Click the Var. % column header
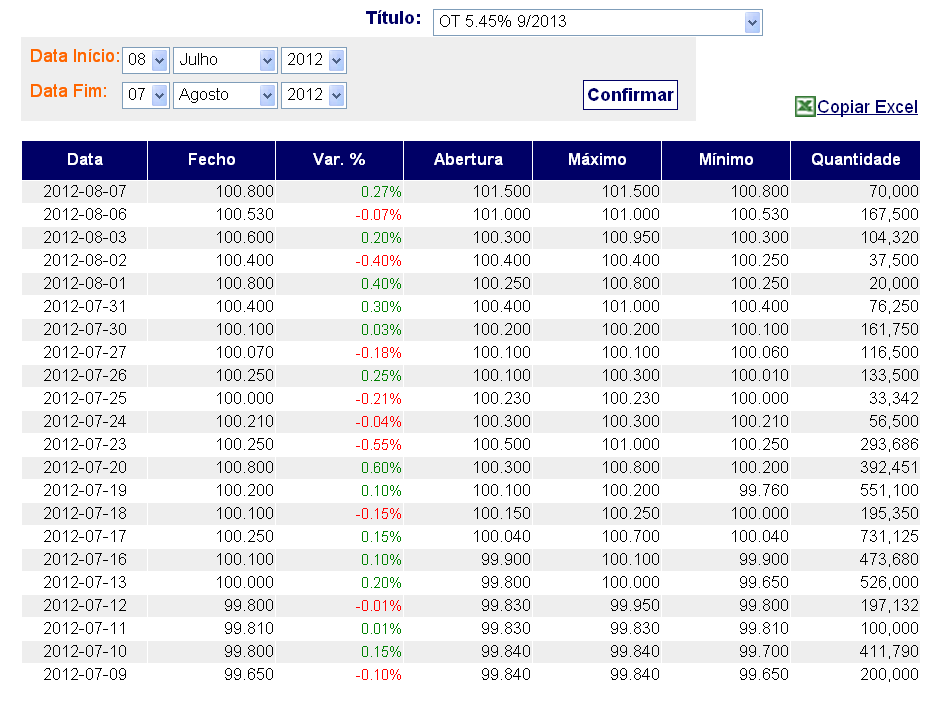941x701 pixels. 339,160
